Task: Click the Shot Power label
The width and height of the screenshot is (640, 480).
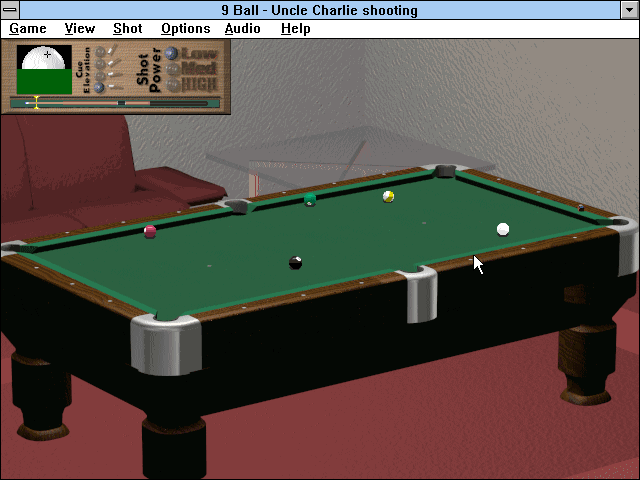Action: coord(149,69)
